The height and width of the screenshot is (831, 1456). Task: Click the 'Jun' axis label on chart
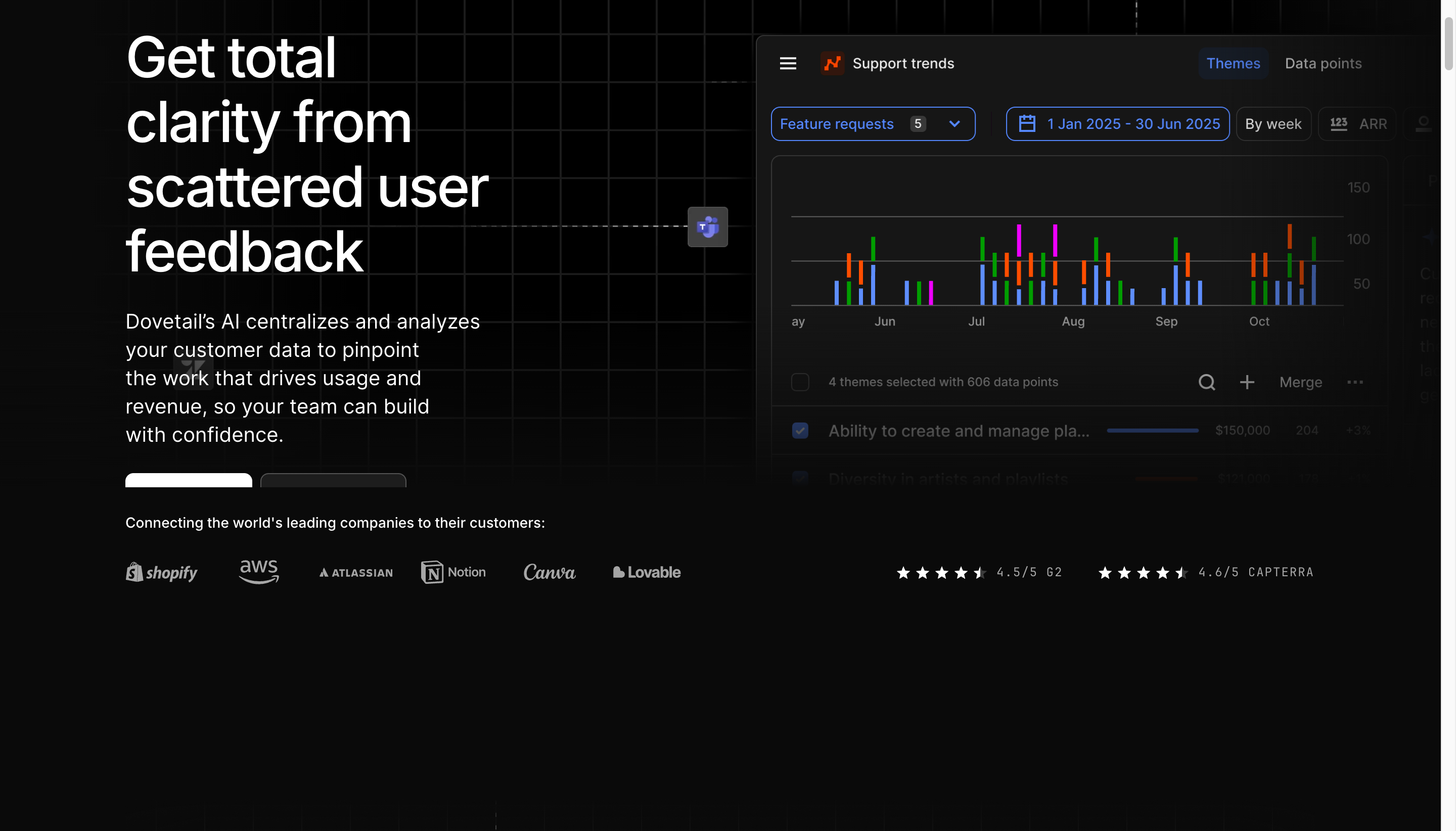tap(885, 321)
